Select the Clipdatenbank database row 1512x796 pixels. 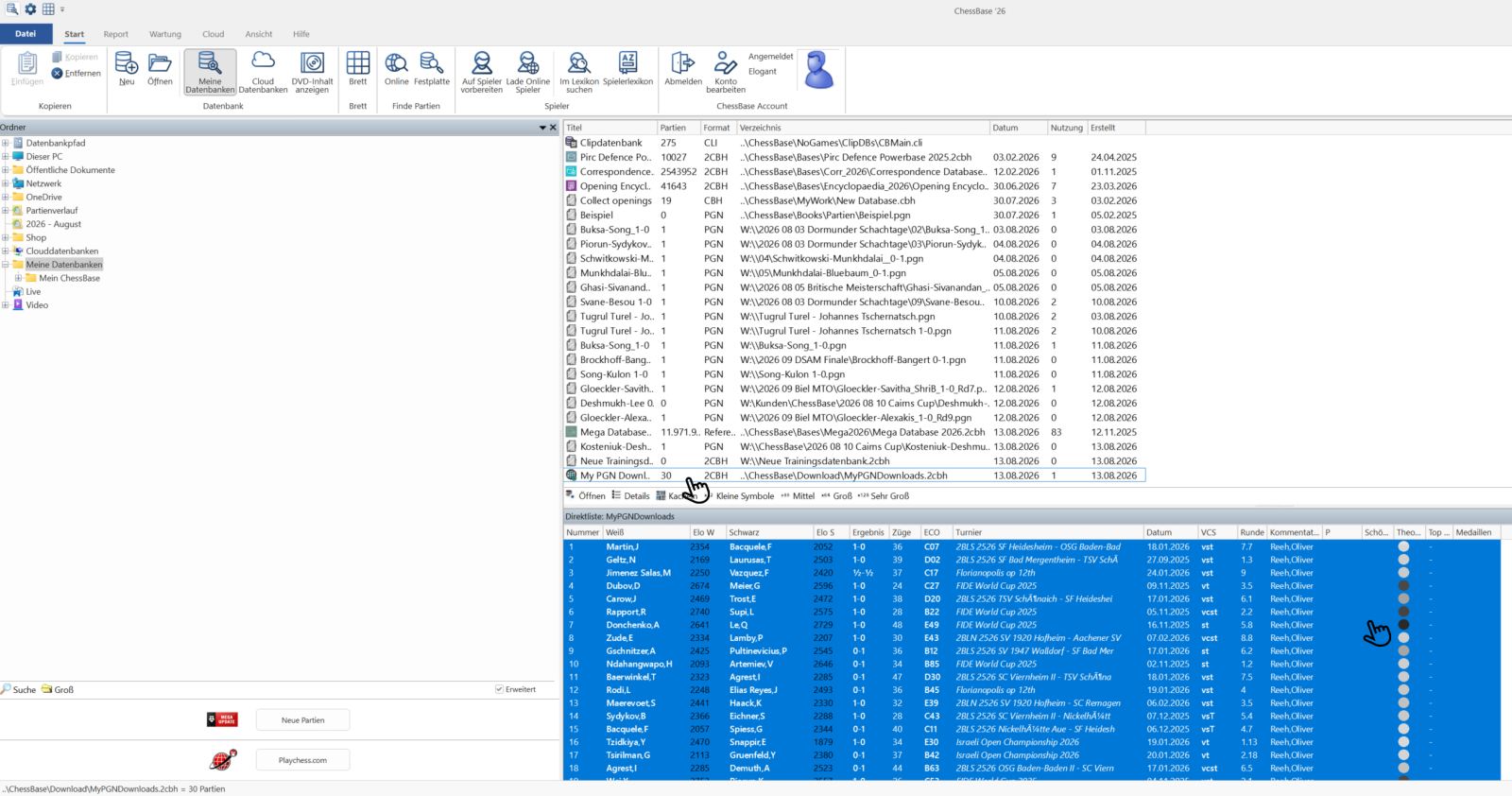click(x=854, y=143)
